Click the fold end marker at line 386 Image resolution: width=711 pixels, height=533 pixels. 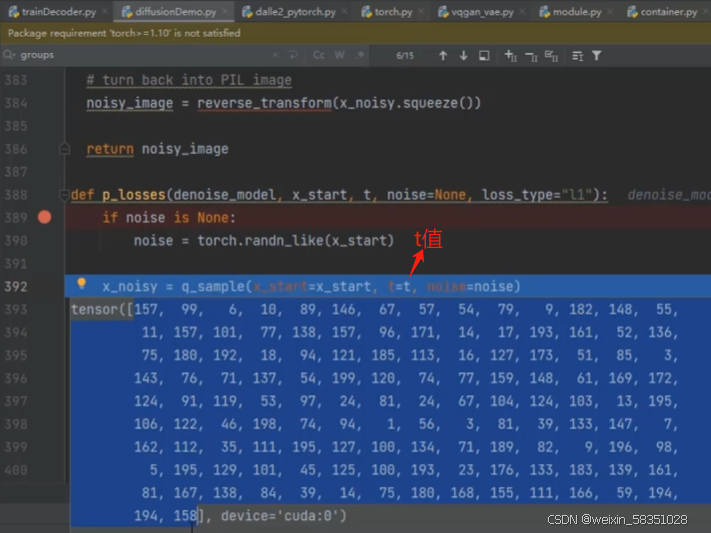coord(64,149)
